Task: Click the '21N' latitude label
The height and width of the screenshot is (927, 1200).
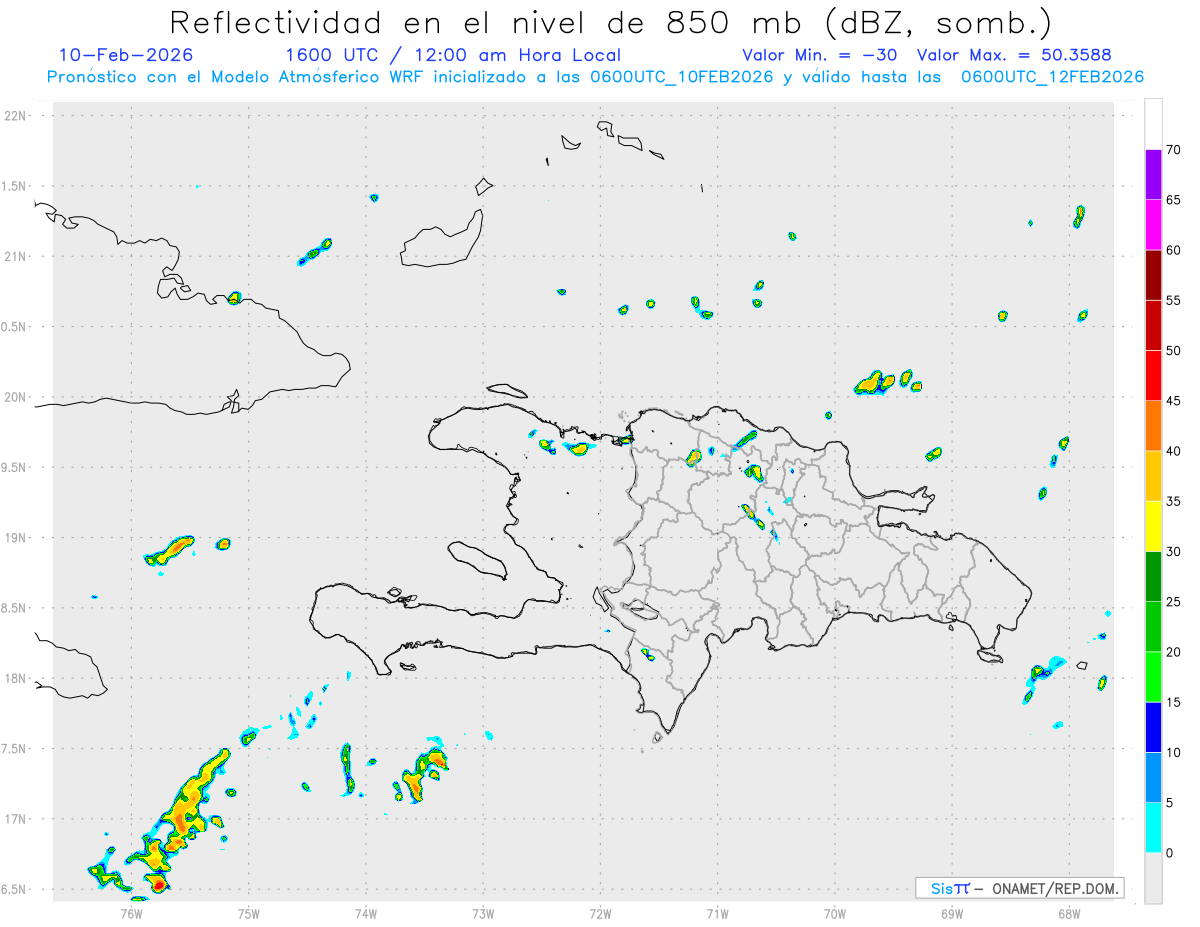Action: pos(15,256)
